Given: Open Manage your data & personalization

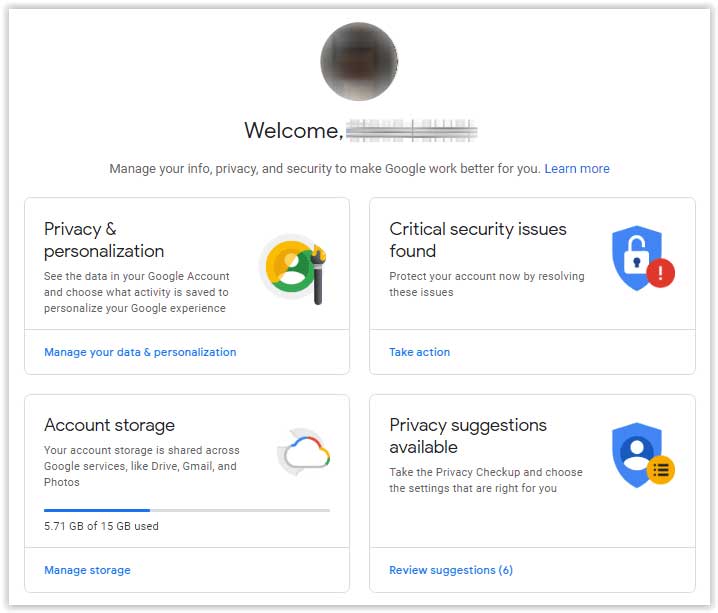Looking at the screenshot, I should (140, 352).
